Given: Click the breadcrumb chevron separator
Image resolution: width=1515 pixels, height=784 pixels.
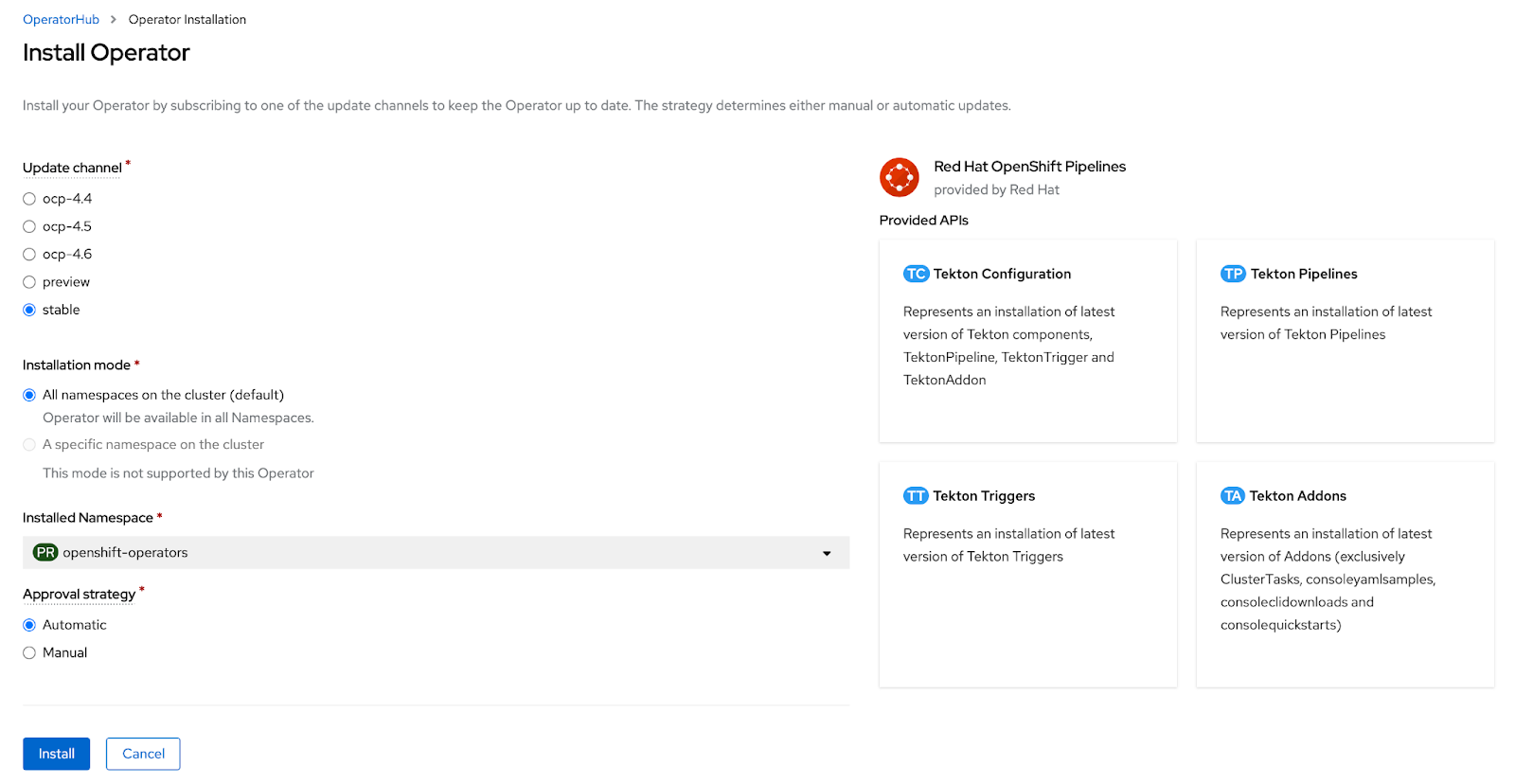Looking at the screenshot, I should point(114,20).
